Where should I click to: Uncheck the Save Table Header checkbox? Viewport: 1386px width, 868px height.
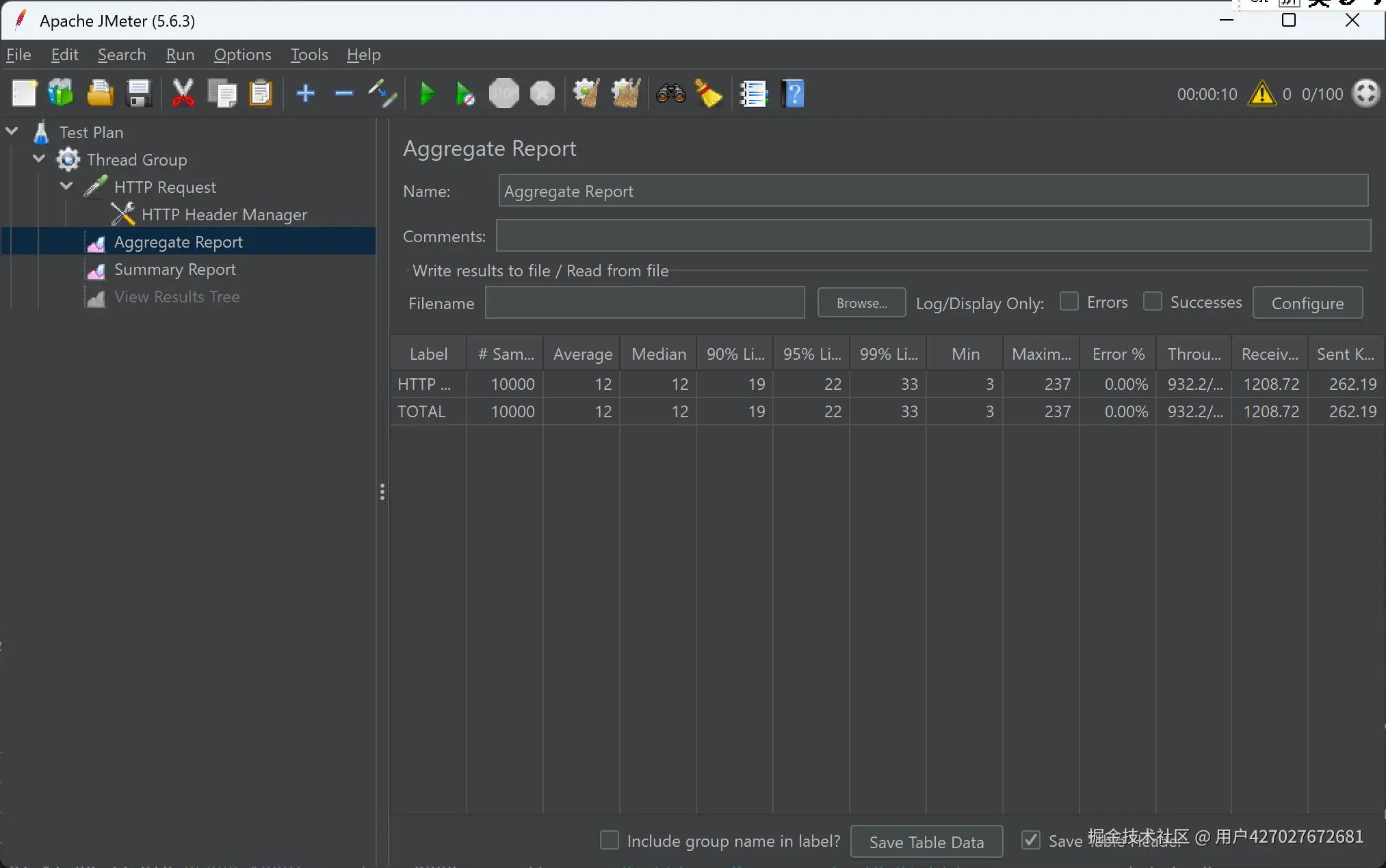pos(1031,841)
